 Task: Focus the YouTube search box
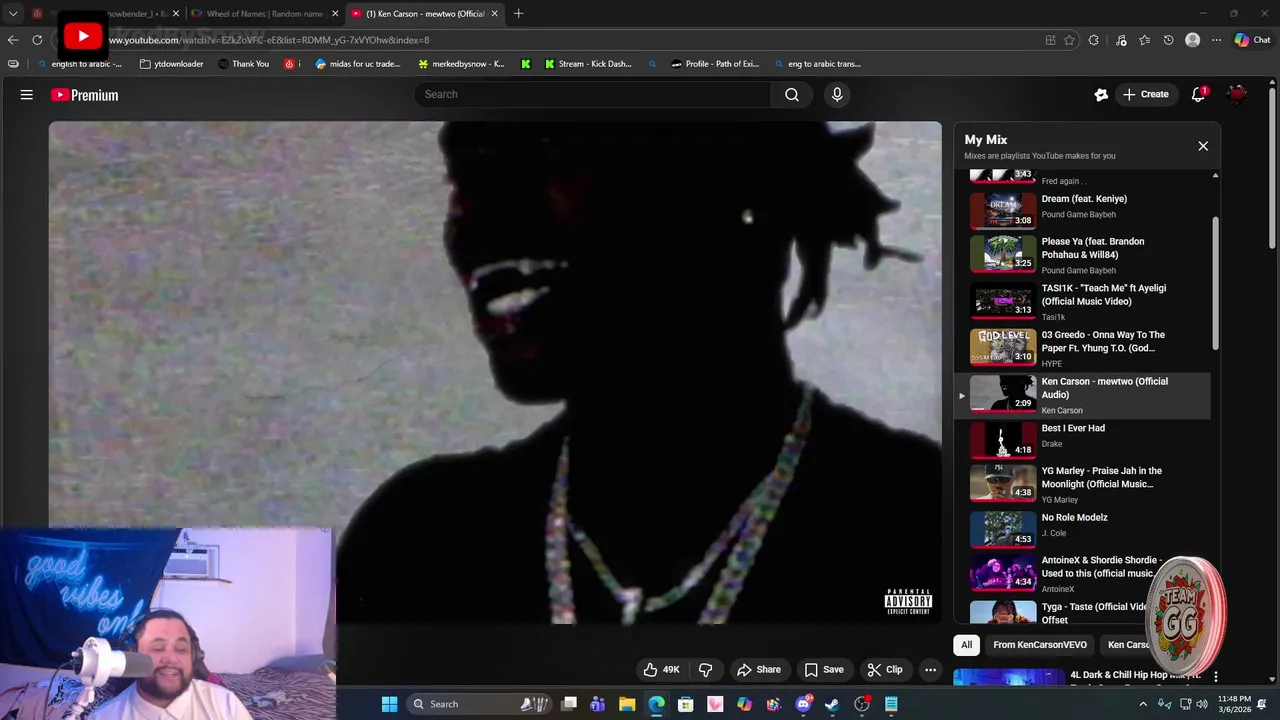coord(593,94)
